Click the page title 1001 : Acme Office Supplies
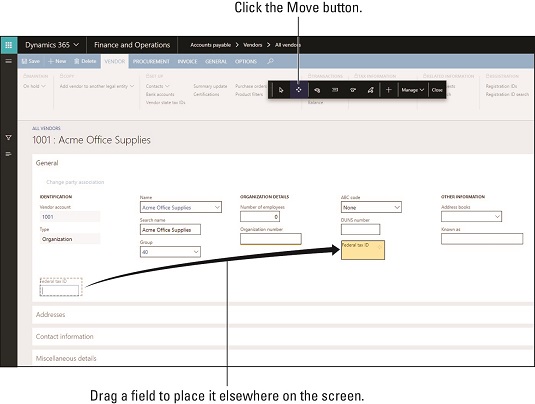 tap(91, 140)
